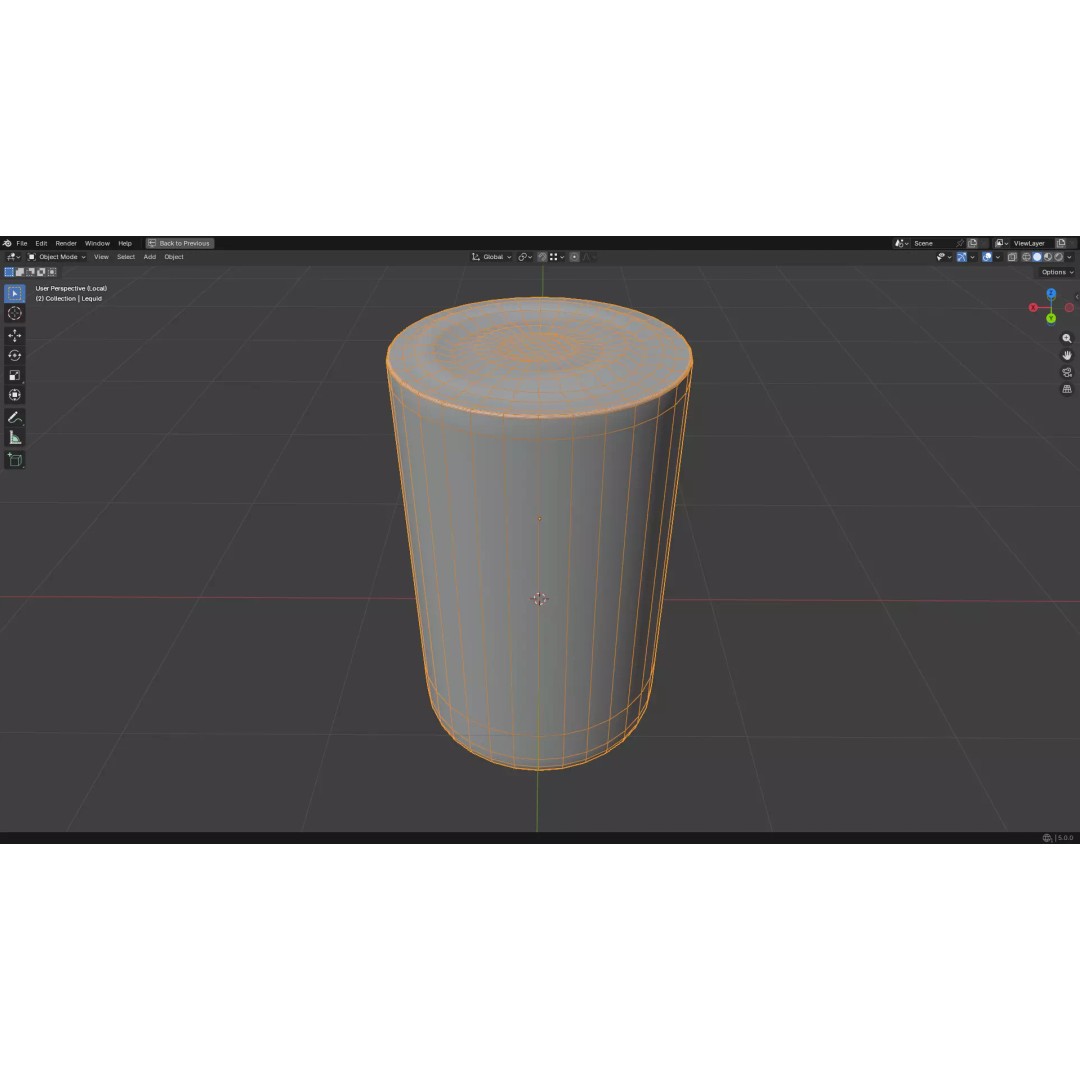Click the 3D cursor crosshair in viewport
This screenshot has width=1080, height=1080.
click(539, 599)
